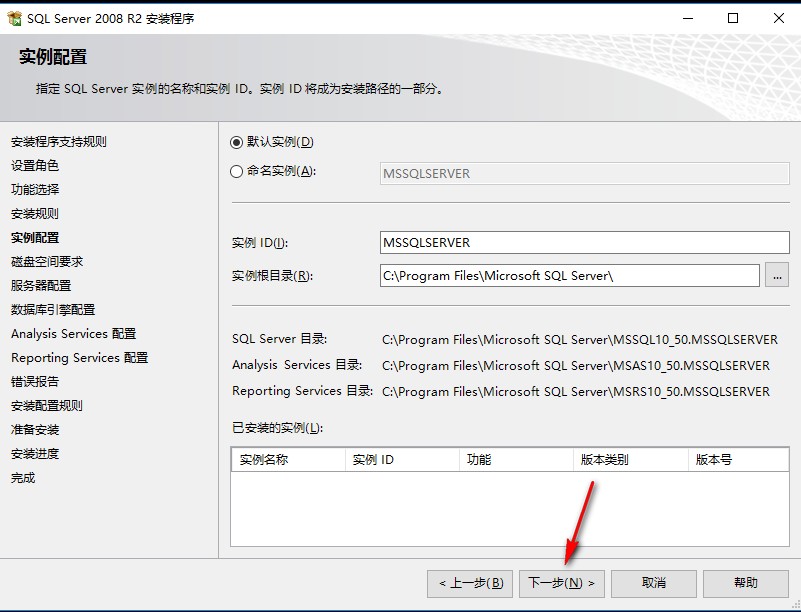Click the 实例 ID column header in table
The height and width of the screenshot is (612, 801).
(x=403, y=460)
